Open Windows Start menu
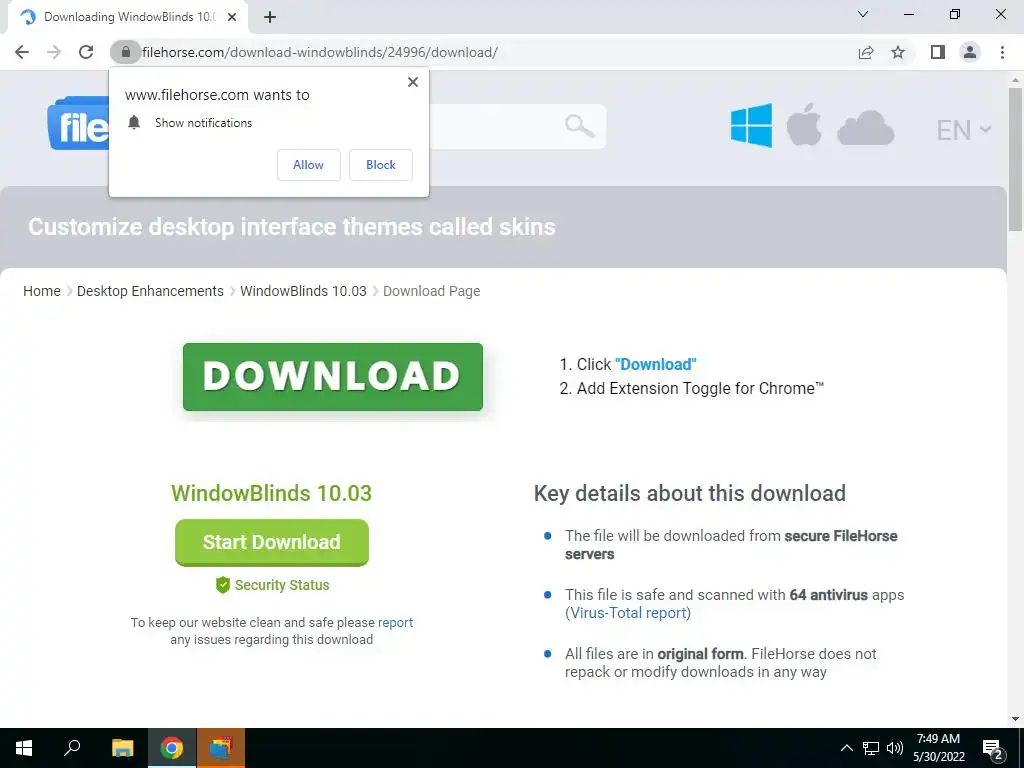Image resolution: width=1024 pixels, height=768 pixels. tap(24, 748)
